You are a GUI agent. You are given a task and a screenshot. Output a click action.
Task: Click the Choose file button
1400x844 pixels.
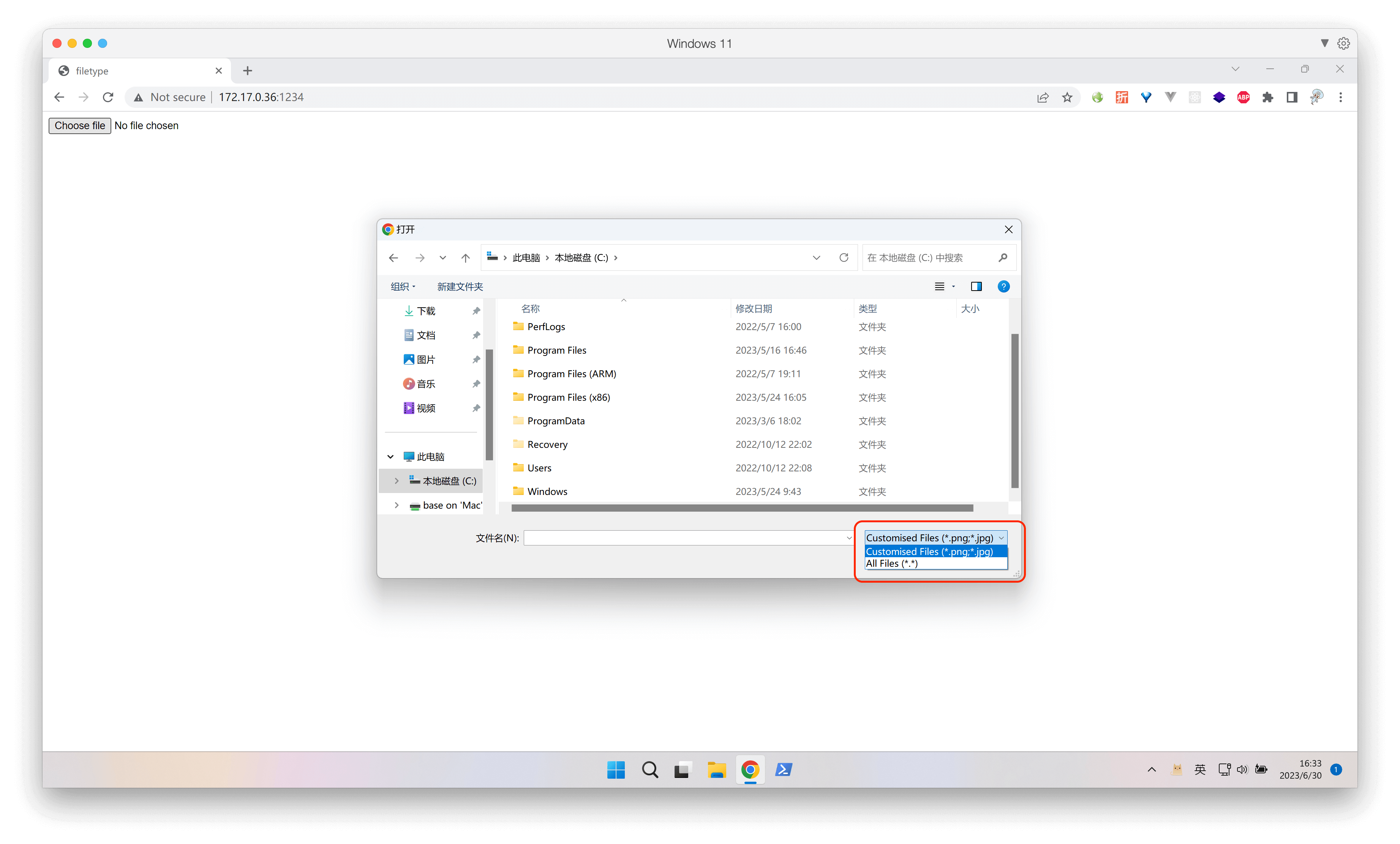coord(79,126)
